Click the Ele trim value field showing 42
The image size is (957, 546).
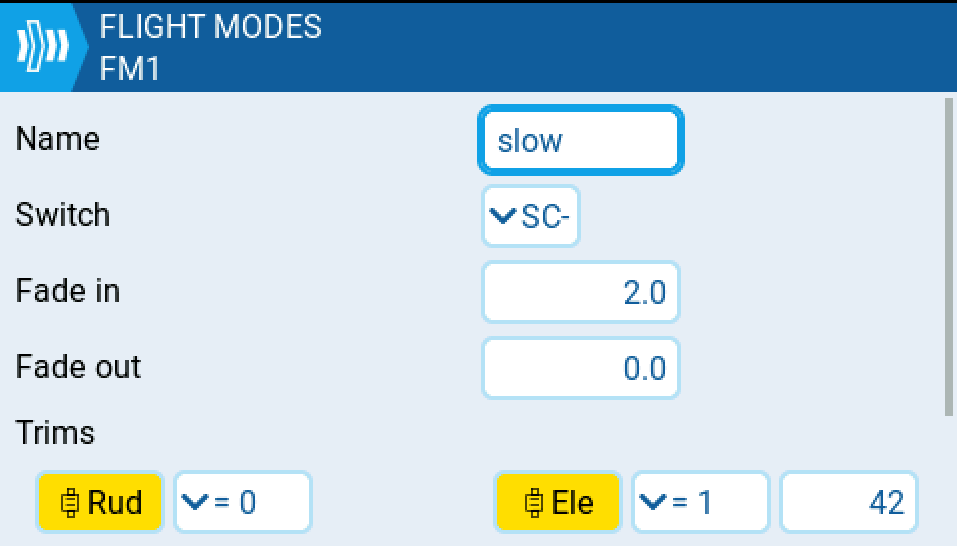[x=849, y=502]
